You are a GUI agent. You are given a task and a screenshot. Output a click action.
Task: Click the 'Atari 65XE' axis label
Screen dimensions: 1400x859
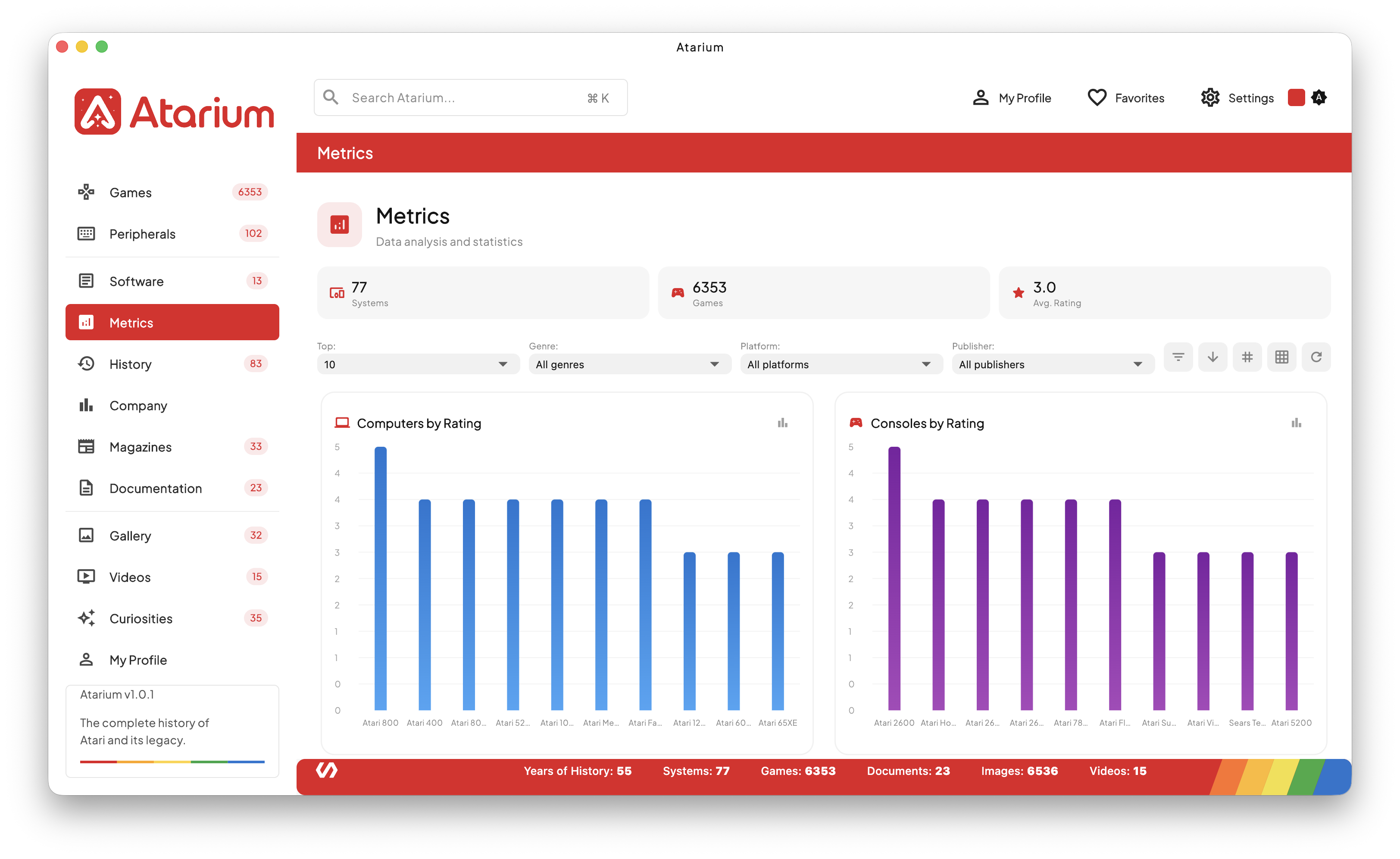[778, 723]
